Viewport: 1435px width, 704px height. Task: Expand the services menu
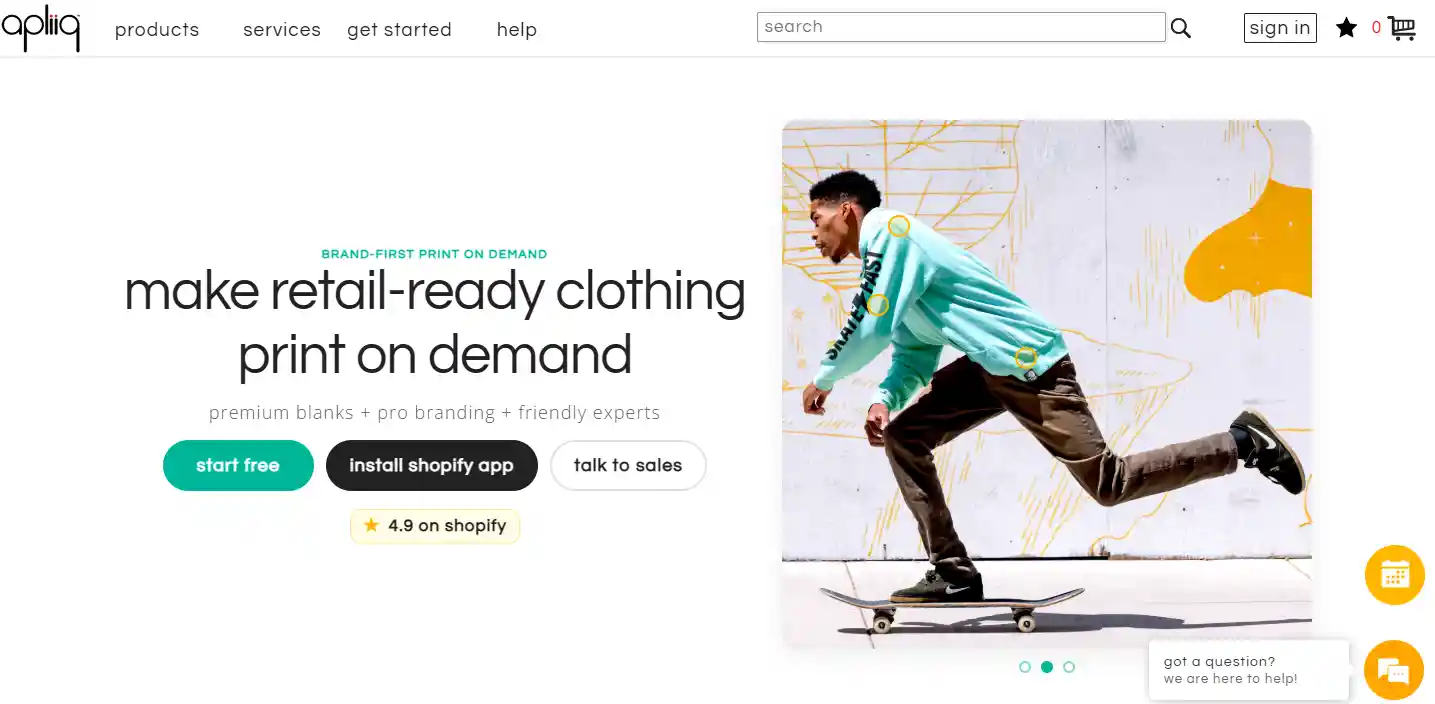click(282, 30)
